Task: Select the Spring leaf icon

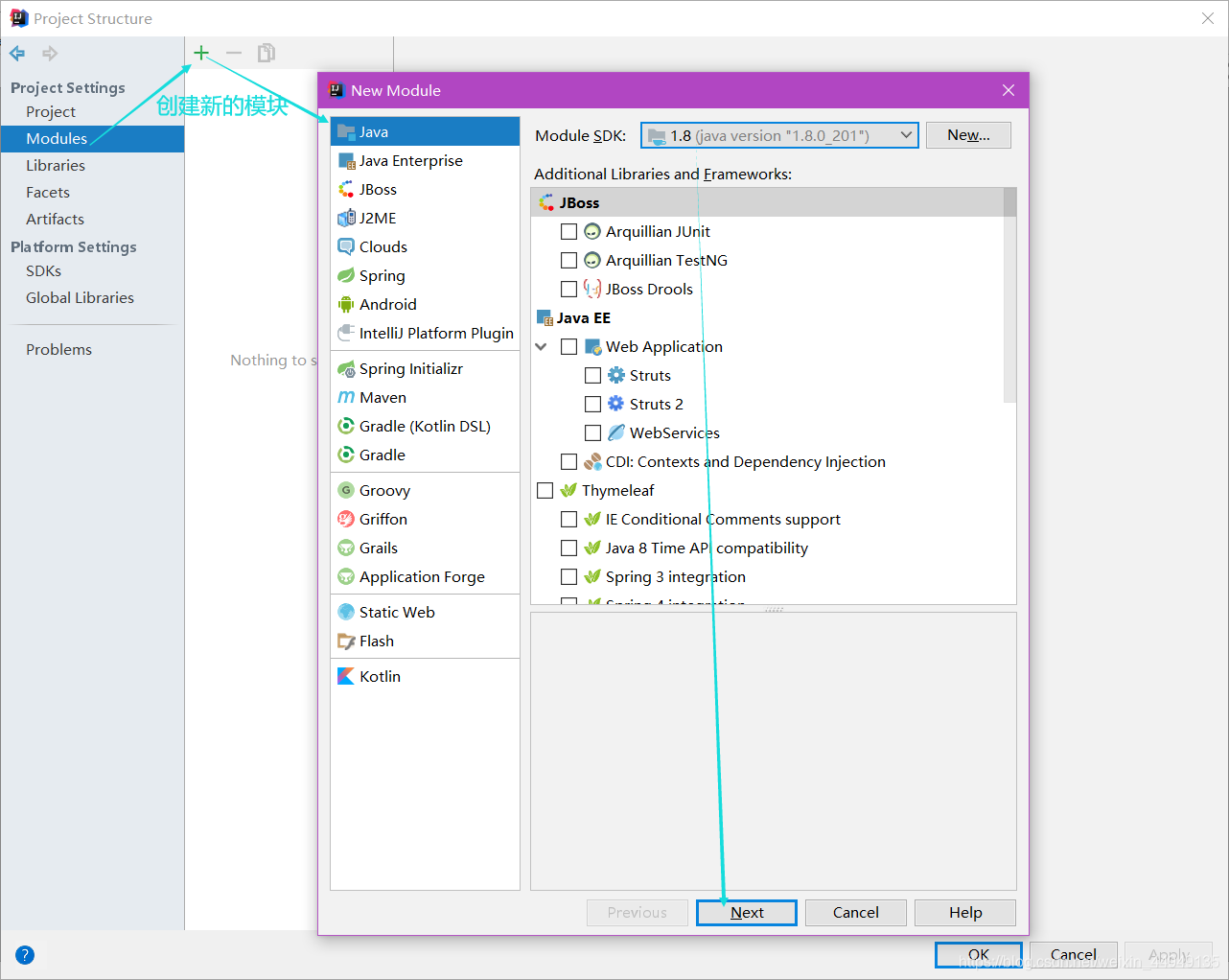Action: point(346,275)
